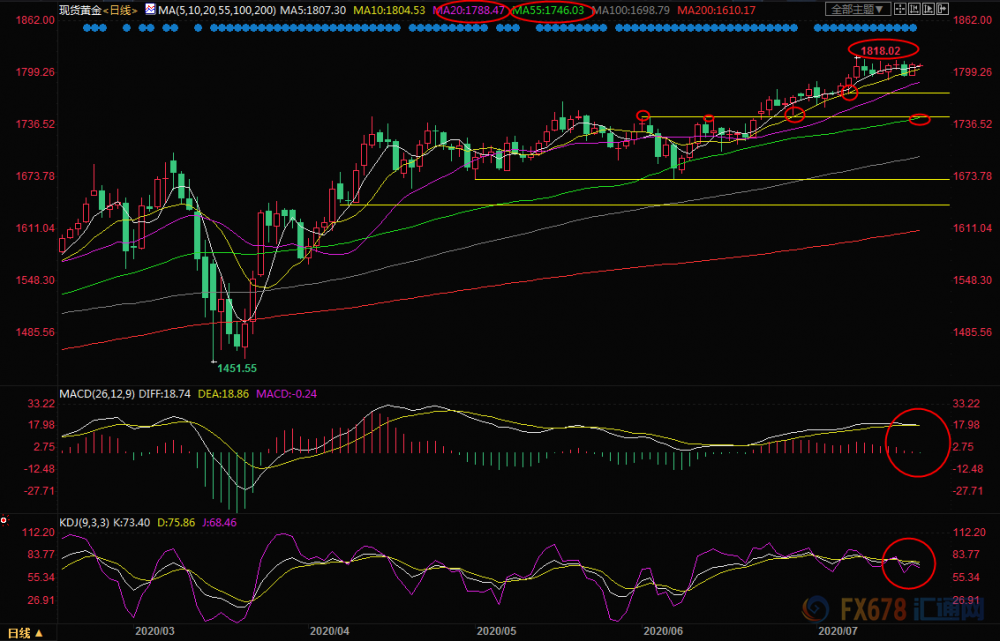Click the MA55:1746.03 value

coord(549,10)
